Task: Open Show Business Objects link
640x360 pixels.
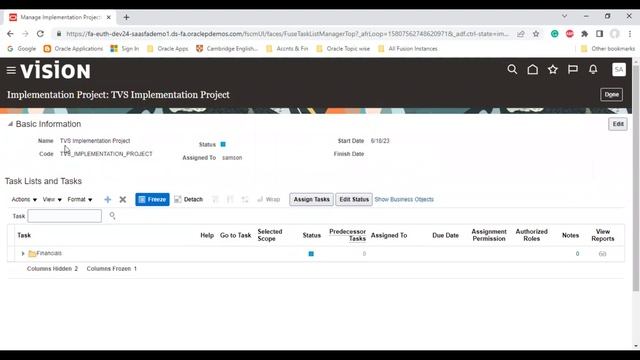Action: click(404, 200)
